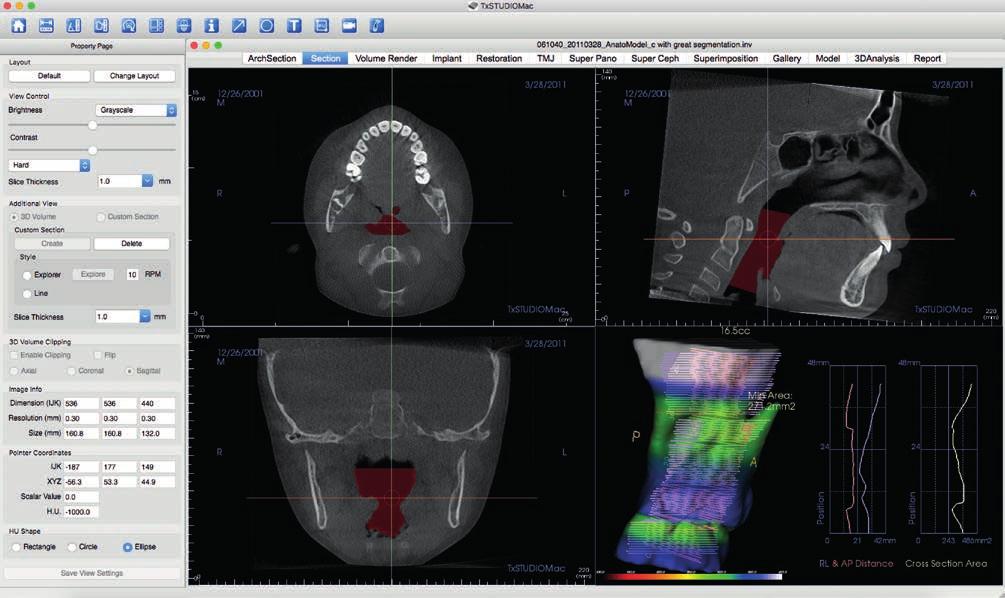Click the 3D airway volume rendering
The image size is (1005, 598).
point(697,455)
